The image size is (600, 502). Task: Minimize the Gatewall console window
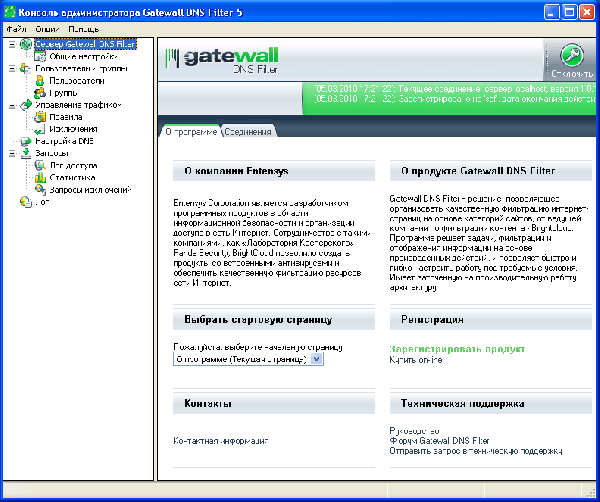[x=551, y=13]
